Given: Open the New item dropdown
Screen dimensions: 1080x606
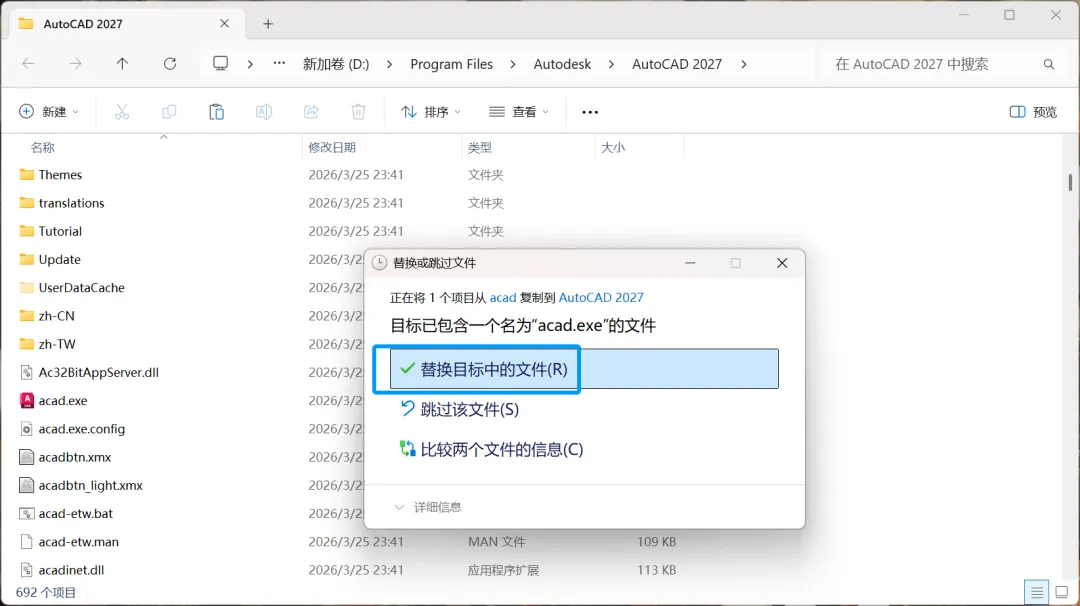Looking at the screenshot, I should tap(49, 112).
